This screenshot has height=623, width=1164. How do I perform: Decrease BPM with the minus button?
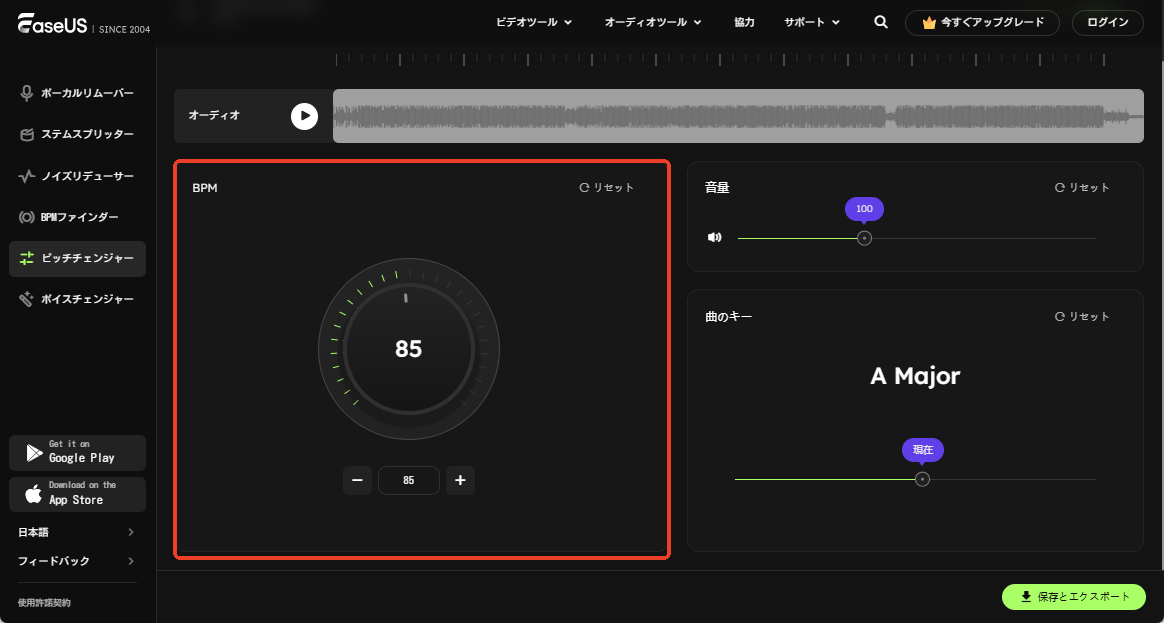coord(357,480)
